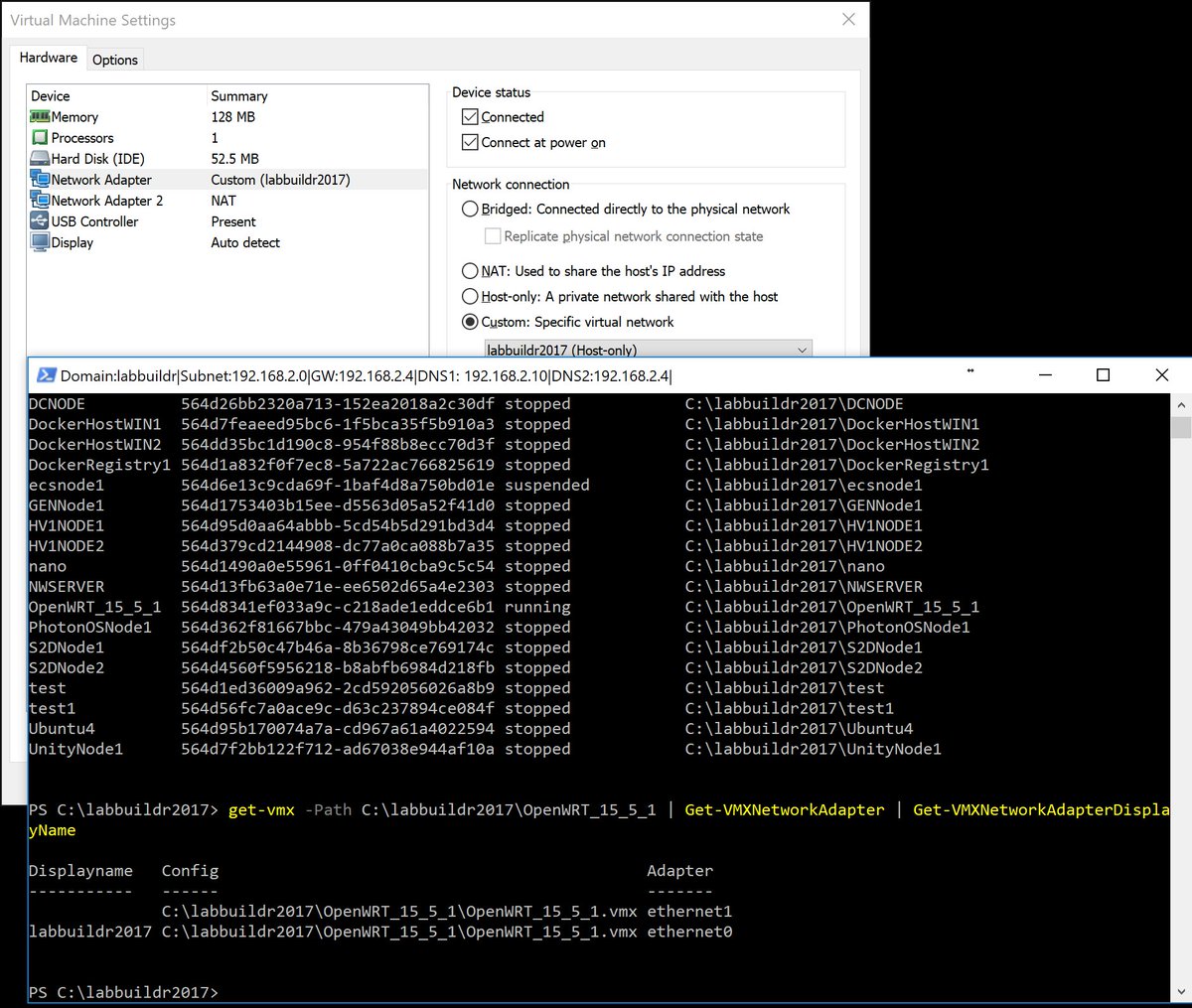The width and height of the screenshot is (1192, 1008).
Task: Click the ecsnode1 suspended status text
Action: coord(547,485)
